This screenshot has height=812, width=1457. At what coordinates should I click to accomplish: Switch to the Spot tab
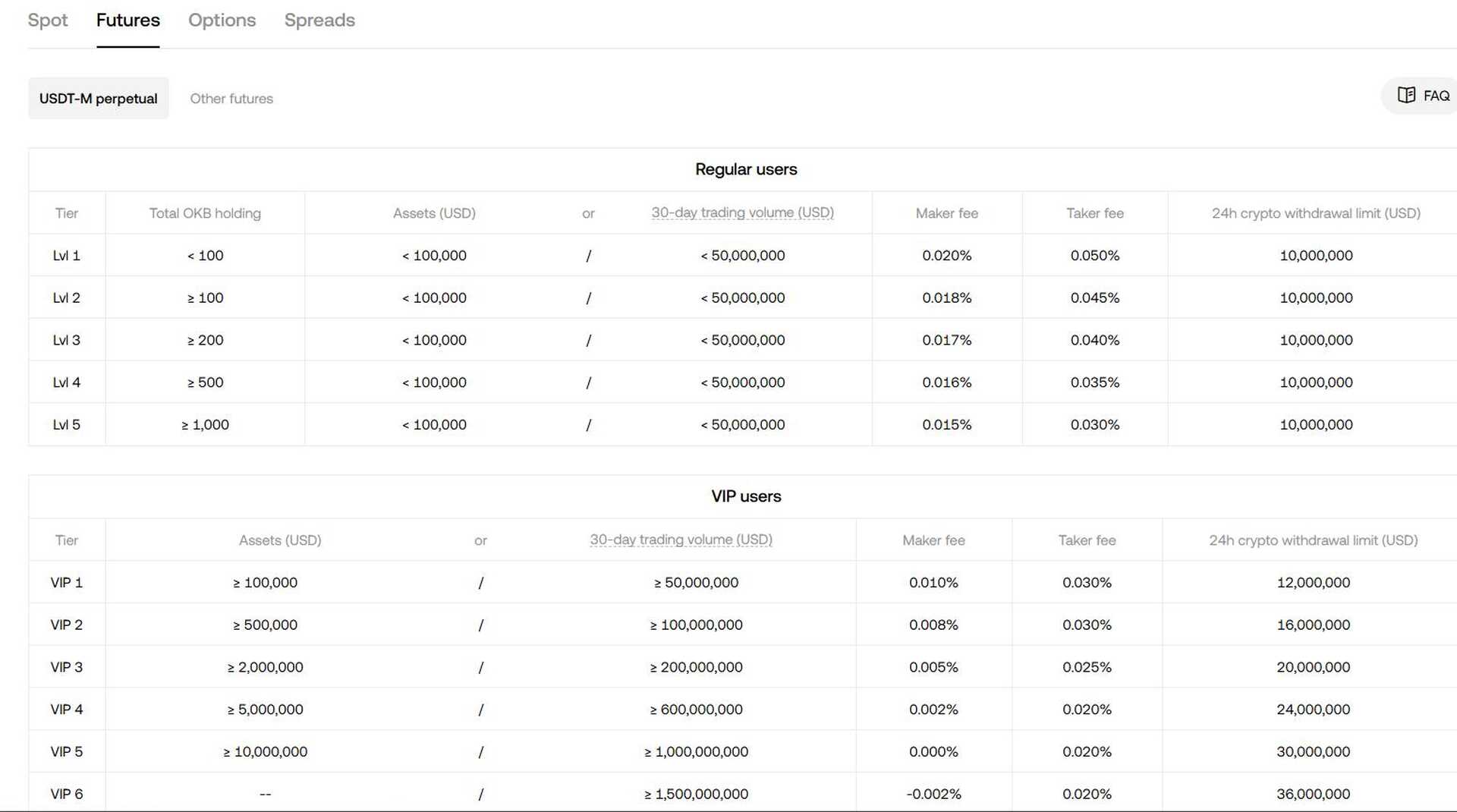(x=48, y=20)
